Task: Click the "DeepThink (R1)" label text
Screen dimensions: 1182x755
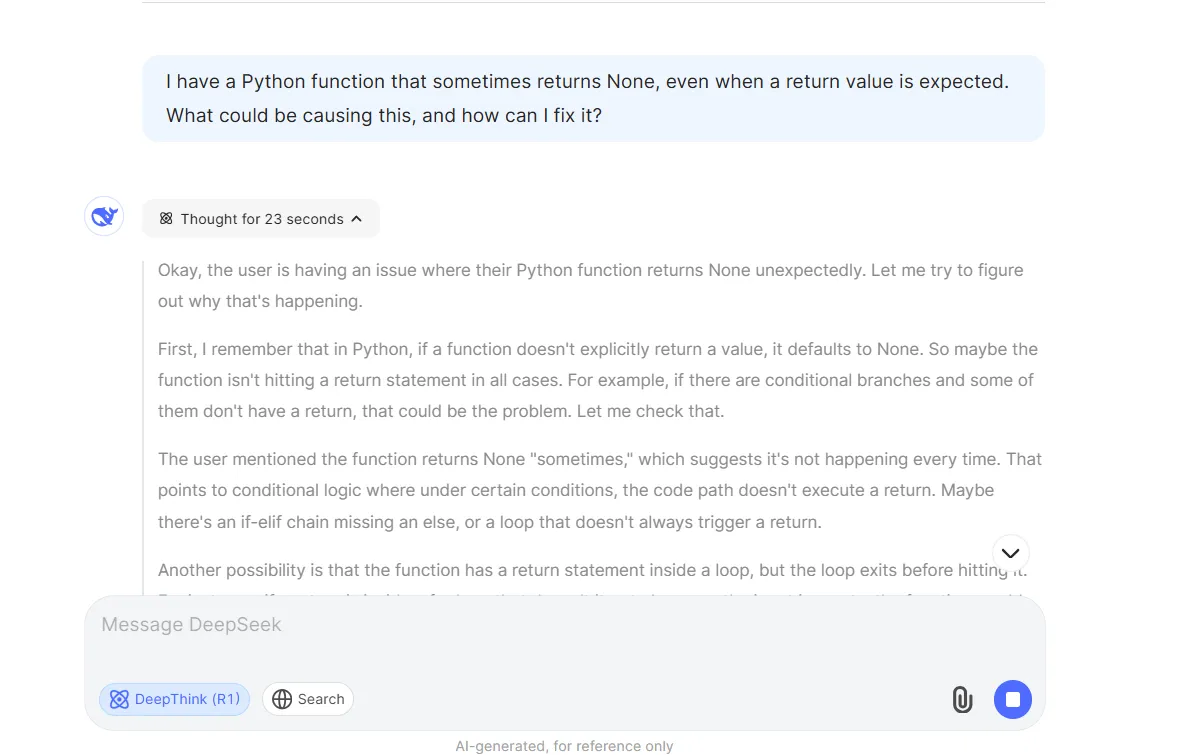Action: tap(187, 699)
